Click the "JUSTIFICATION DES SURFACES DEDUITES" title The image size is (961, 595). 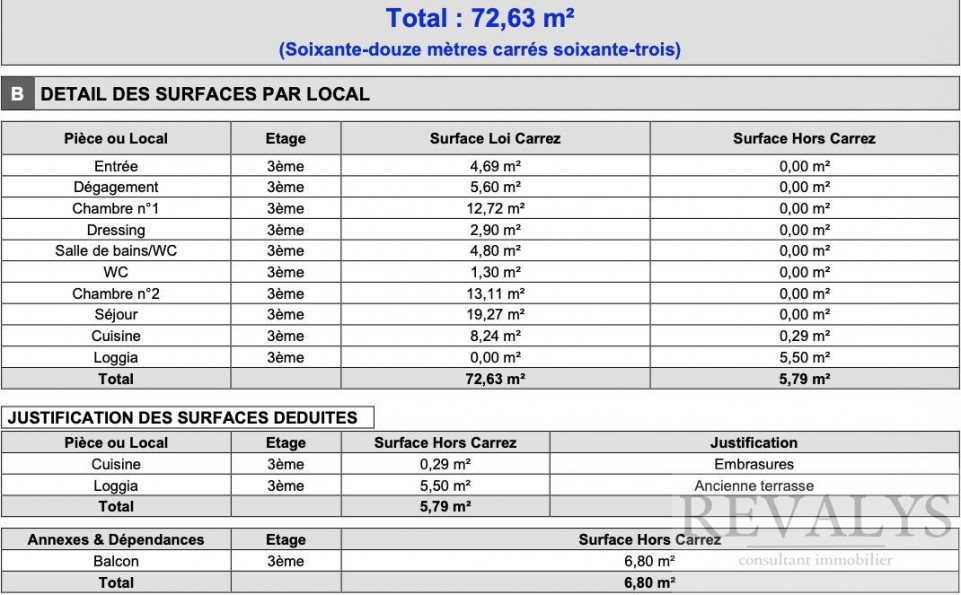click(182, 418)
